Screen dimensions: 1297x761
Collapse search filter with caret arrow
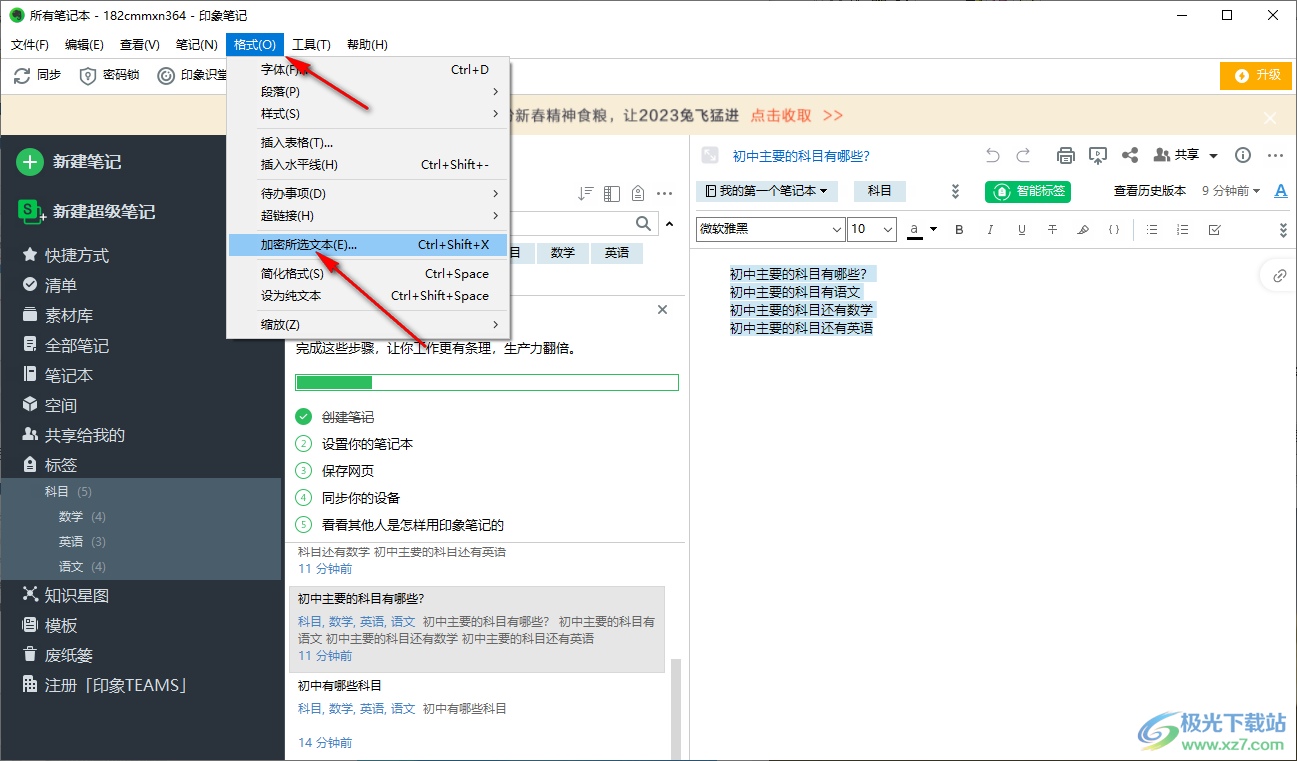(670, 223)
